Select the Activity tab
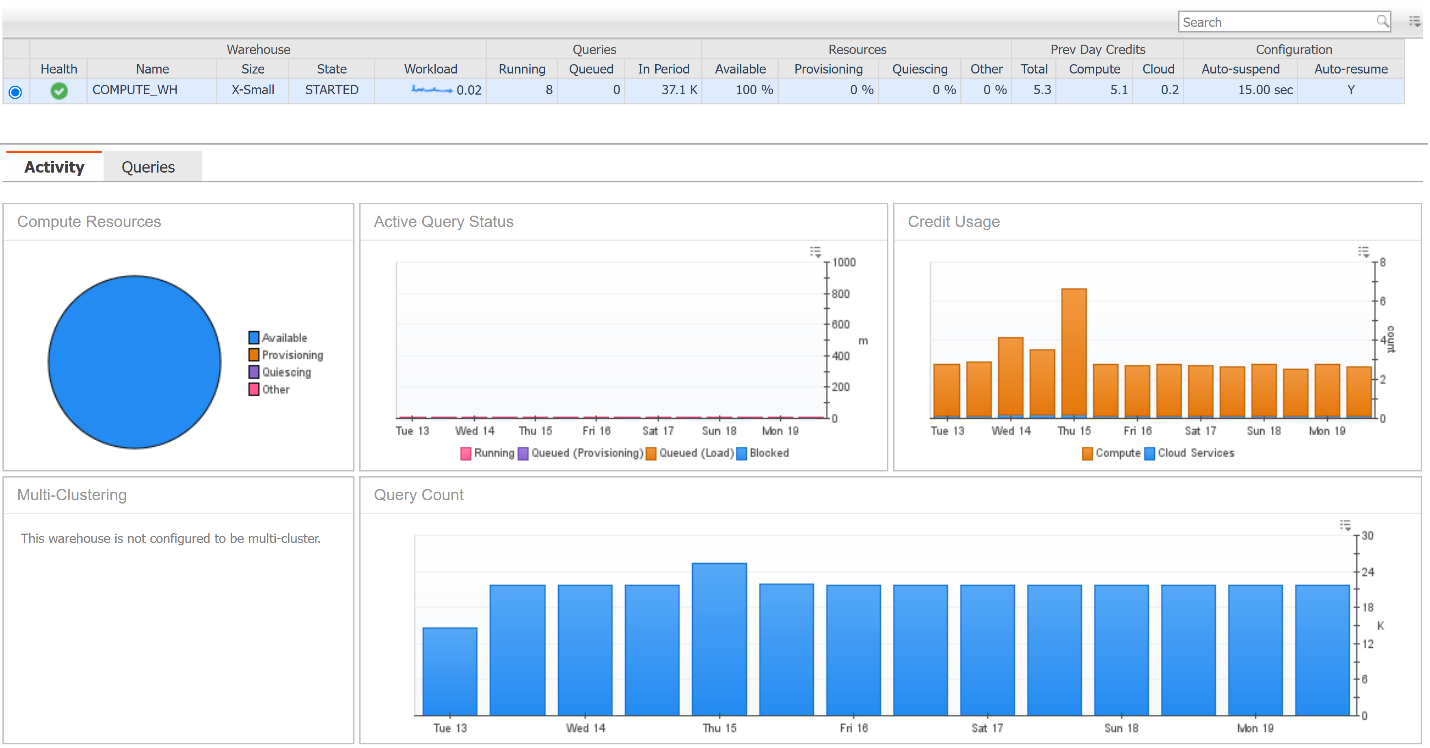 point(54,167)
